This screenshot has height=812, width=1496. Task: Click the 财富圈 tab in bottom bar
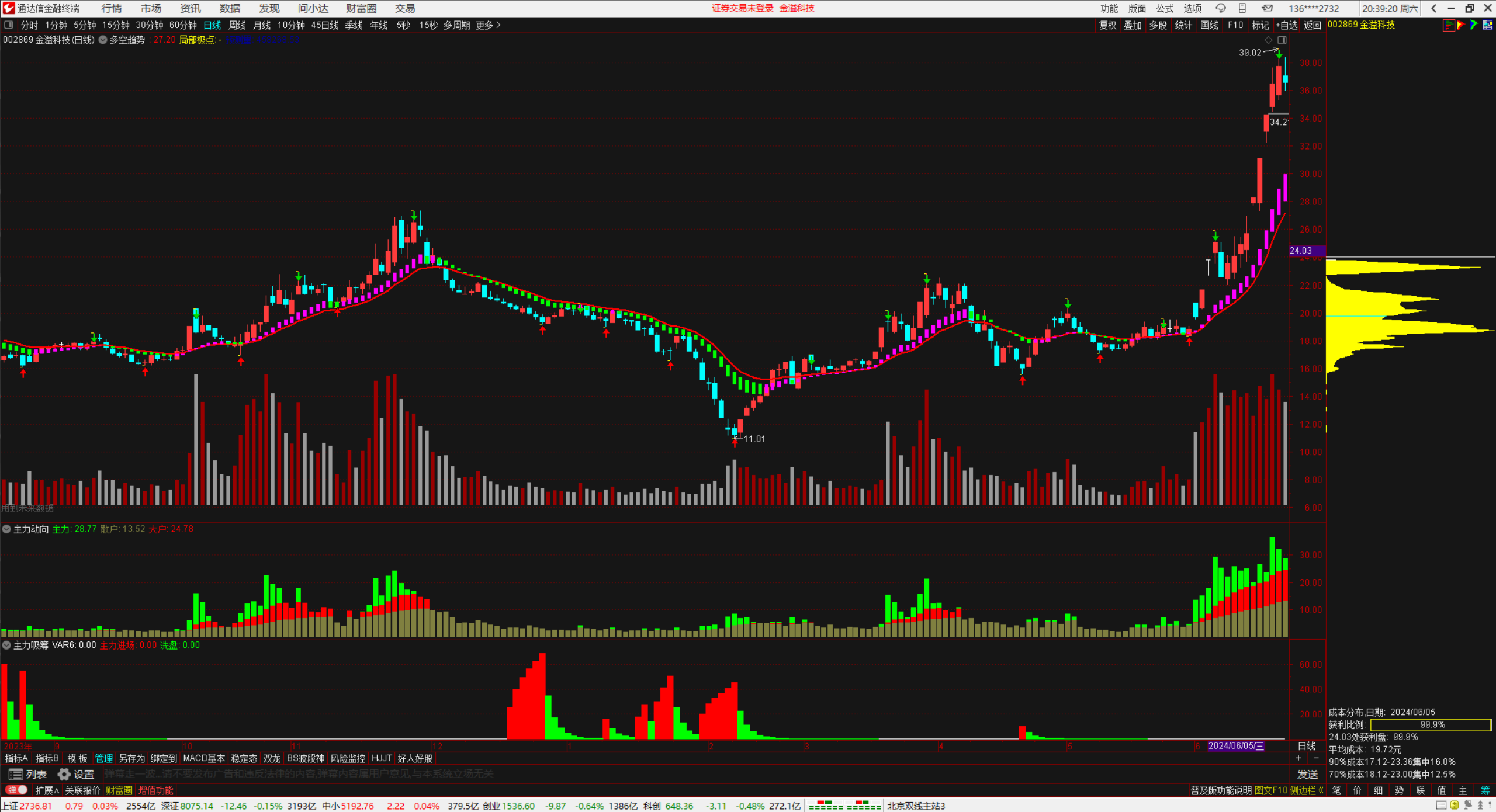point(119,790)
